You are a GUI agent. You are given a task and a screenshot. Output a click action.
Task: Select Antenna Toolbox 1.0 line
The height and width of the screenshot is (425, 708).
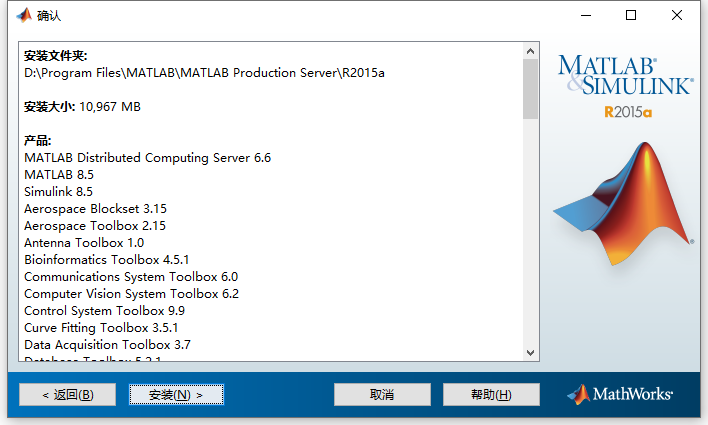coord(84,243)
